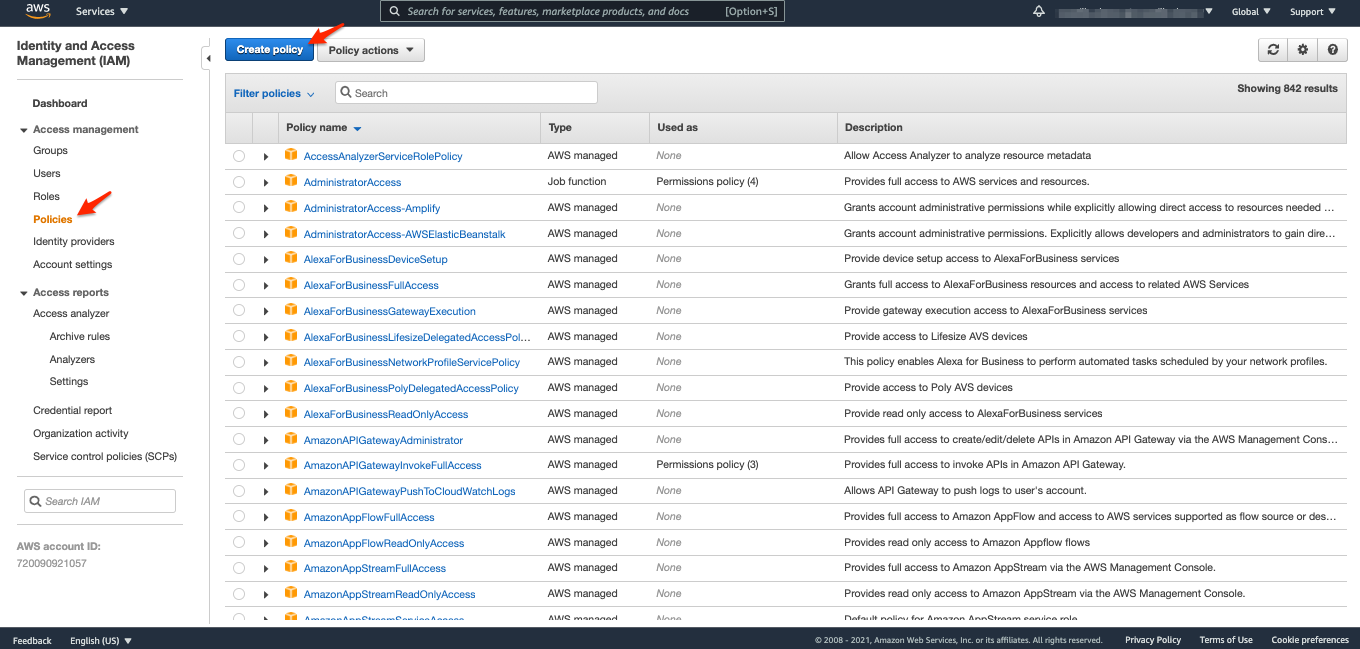1360x649 pixels.
Task: Open the Policy actions dropdown
Action: tap(371, 50)
